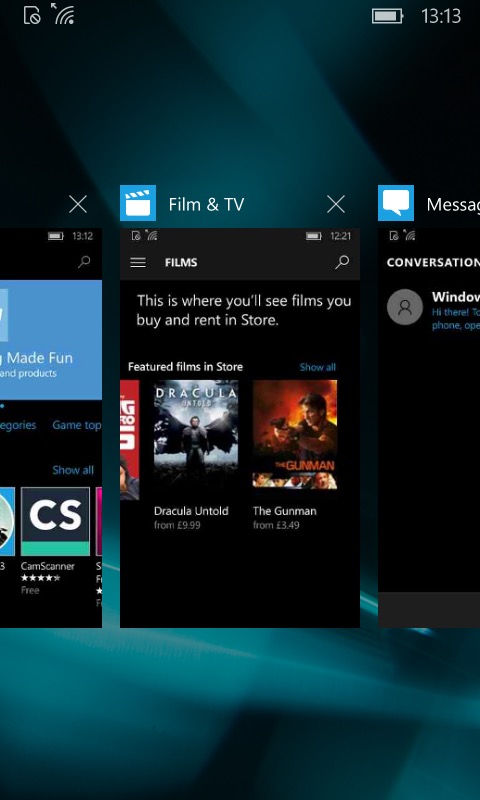Tap contact avatar in Messaging conversation

pos(405,307)
